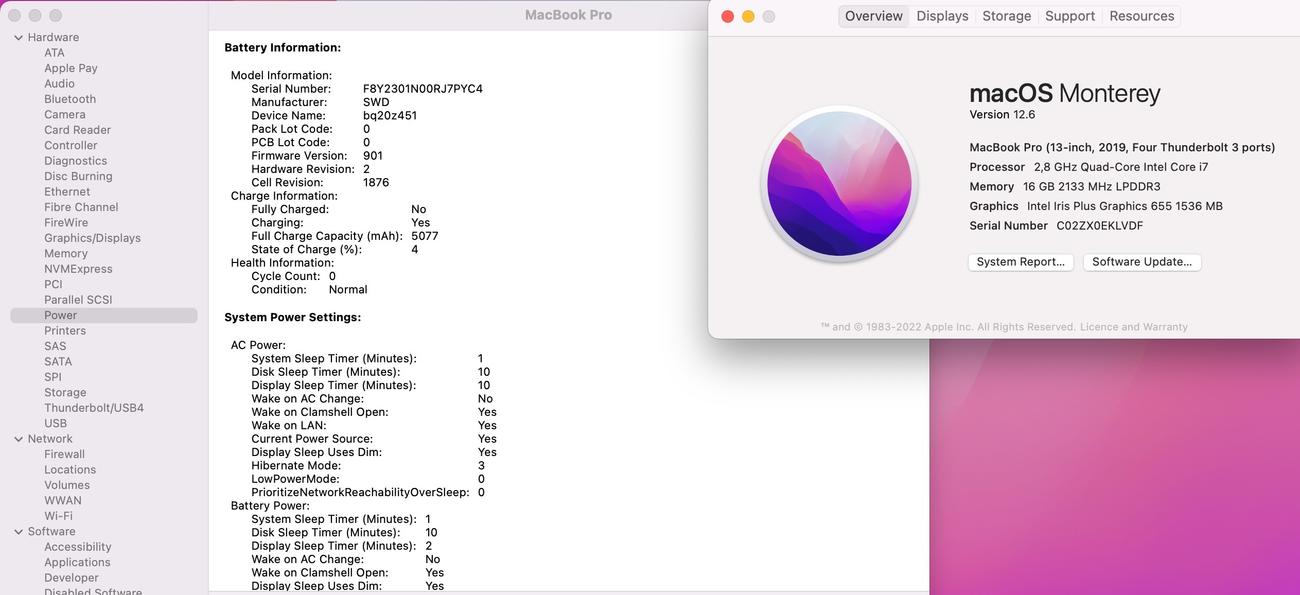Select Disc Burning in sidebar
Viewport: 1300px width, 595px height.
[x=78, y=176]
